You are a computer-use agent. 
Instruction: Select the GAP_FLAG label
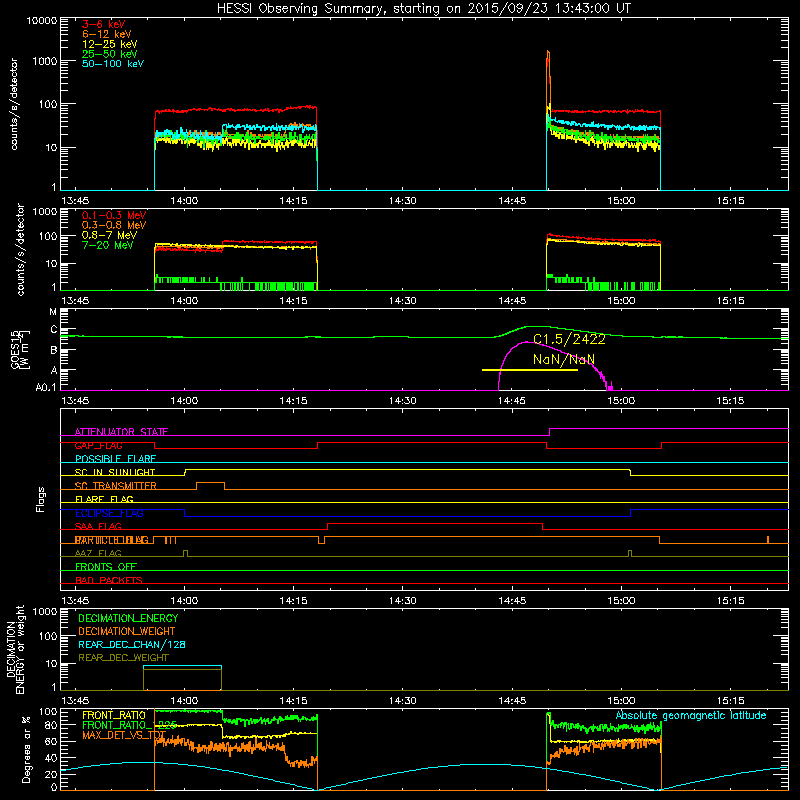pos(98,445)
